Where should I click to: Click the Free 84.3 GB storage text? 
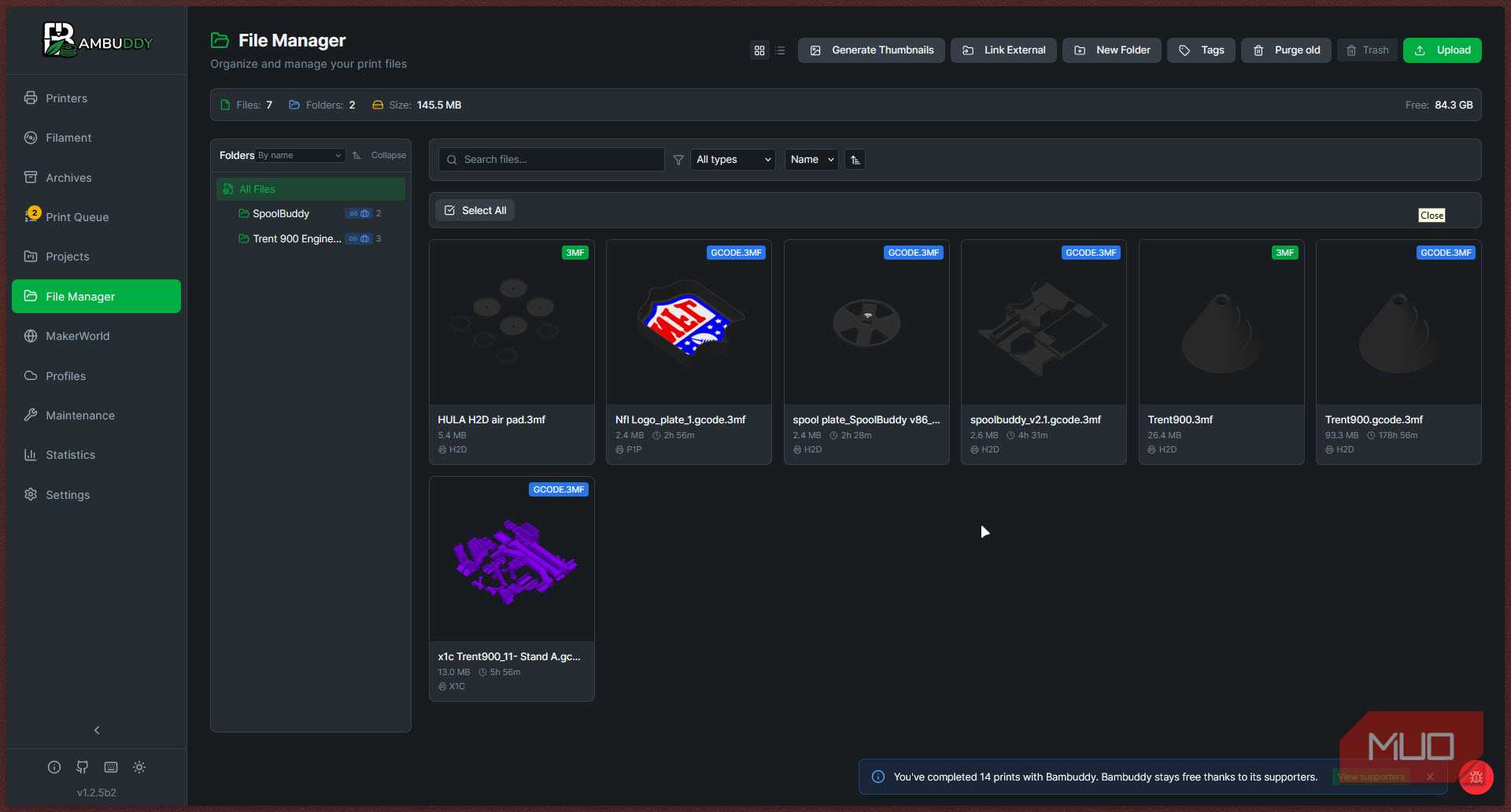tap(1439, 105)
